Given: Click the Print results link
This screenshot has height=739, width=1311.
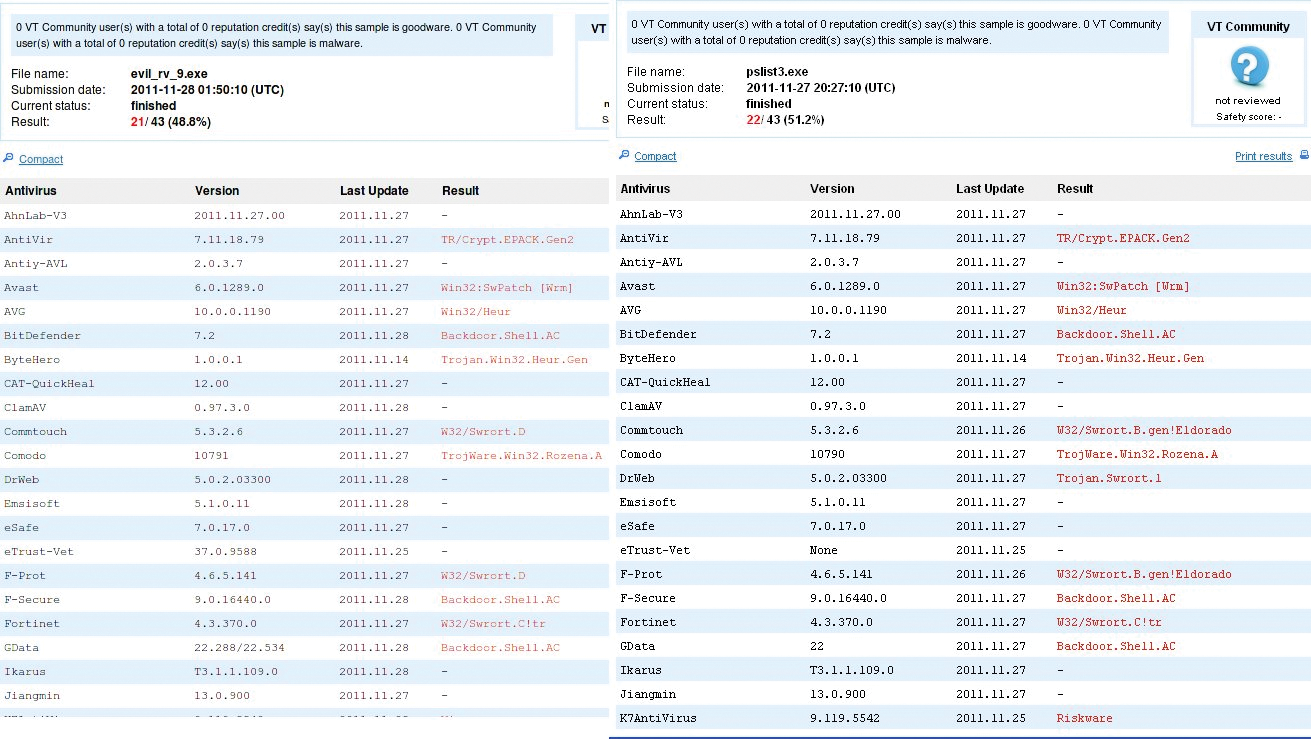Looking at the screenshot, I should point(1263,156).
